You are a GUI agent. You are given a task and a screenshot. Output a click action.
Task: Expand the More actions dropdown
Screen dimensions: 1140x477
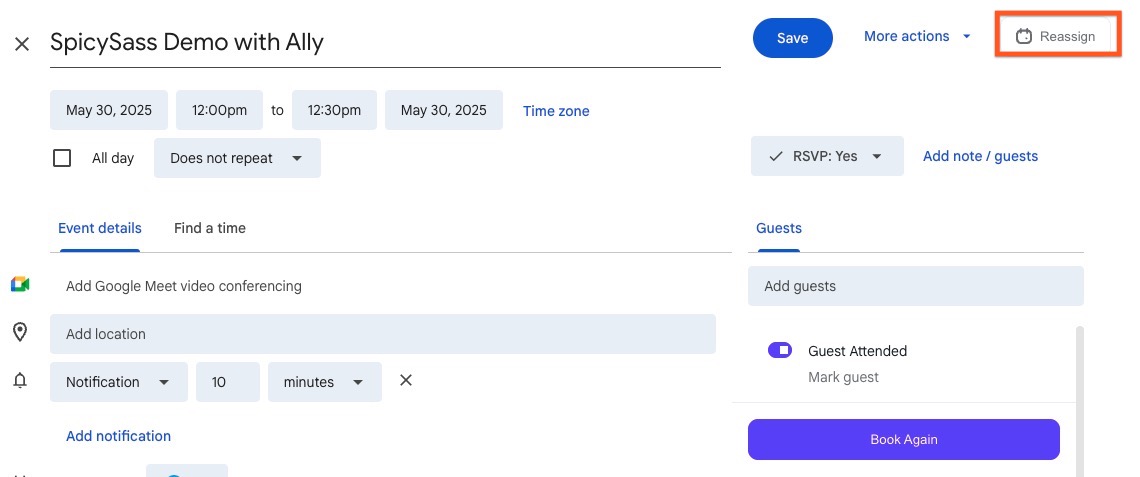[x=918, y=36]
